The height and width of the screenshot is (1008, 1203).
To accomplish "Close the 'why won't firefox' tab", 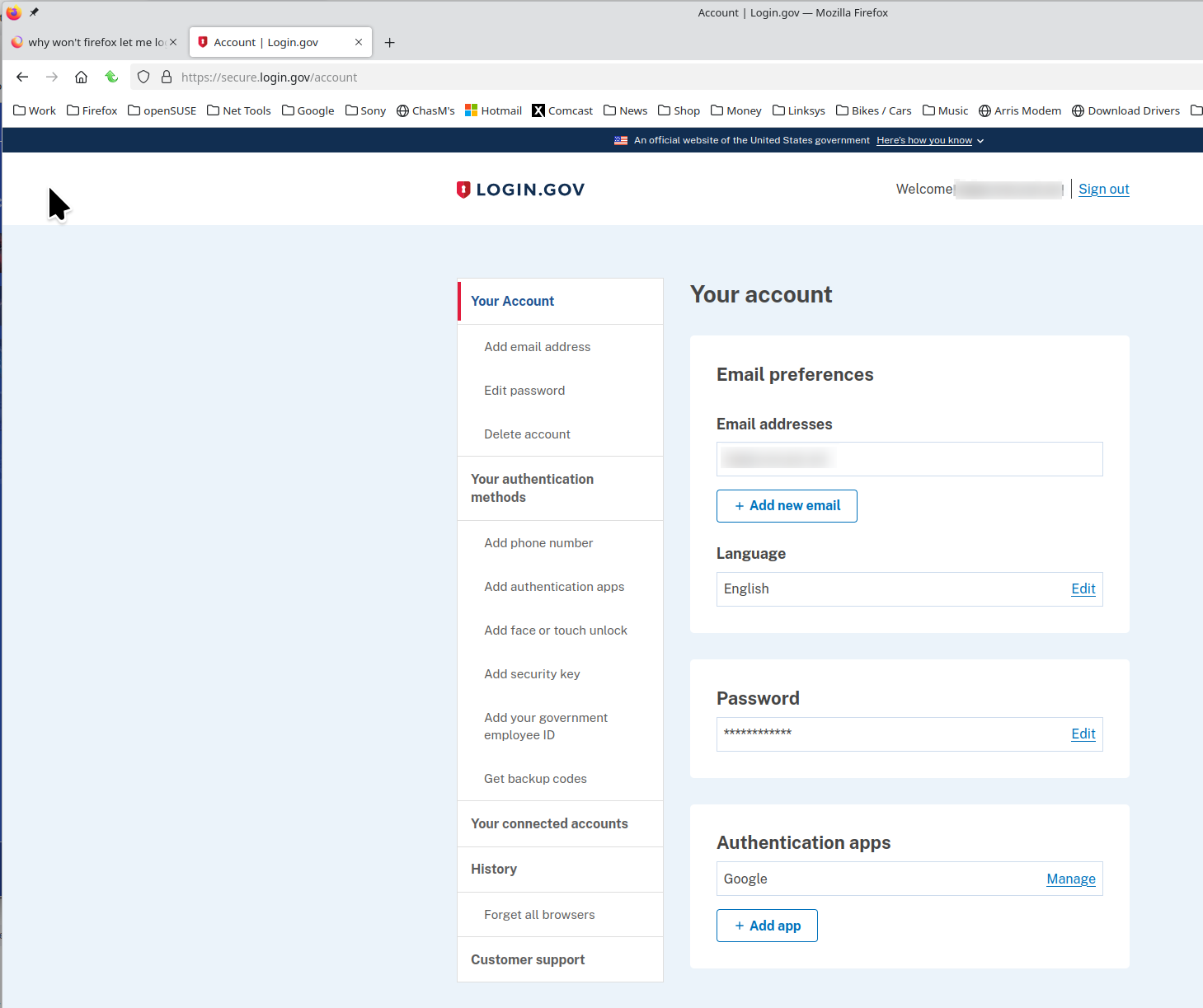I will tap(173, 42).
